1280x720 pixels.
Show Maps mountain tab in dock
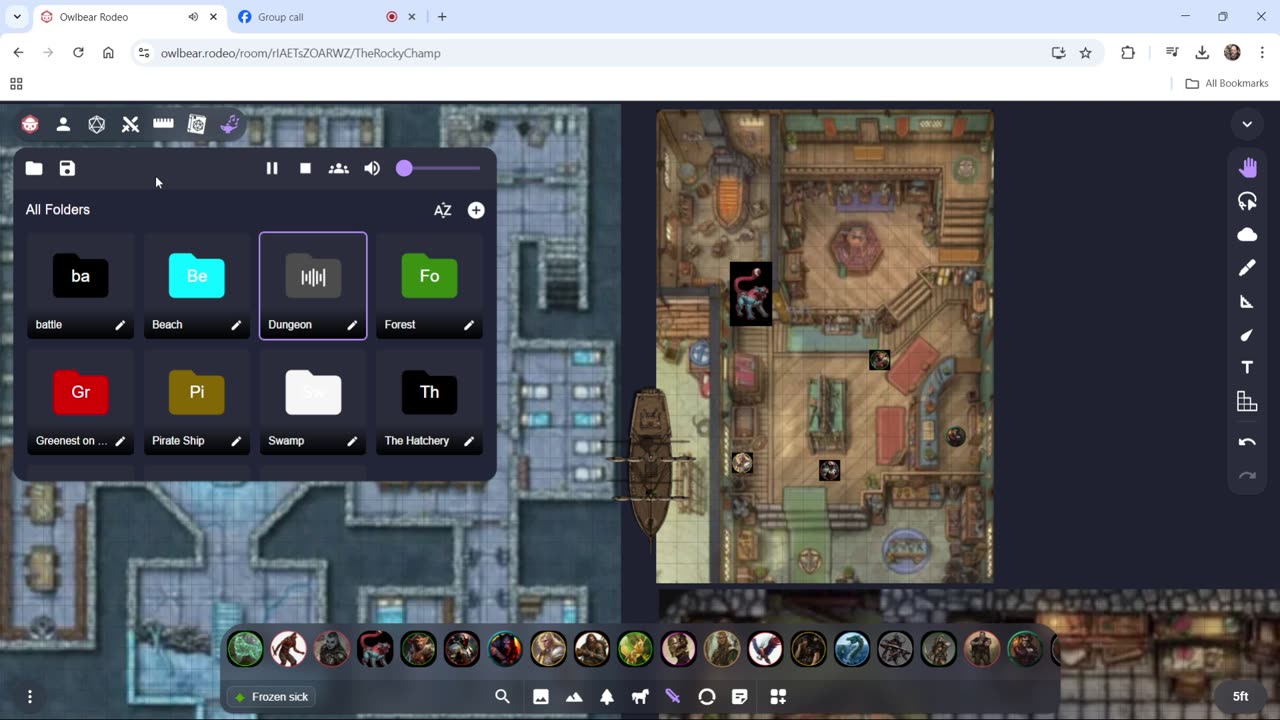(x=574, y=697)
